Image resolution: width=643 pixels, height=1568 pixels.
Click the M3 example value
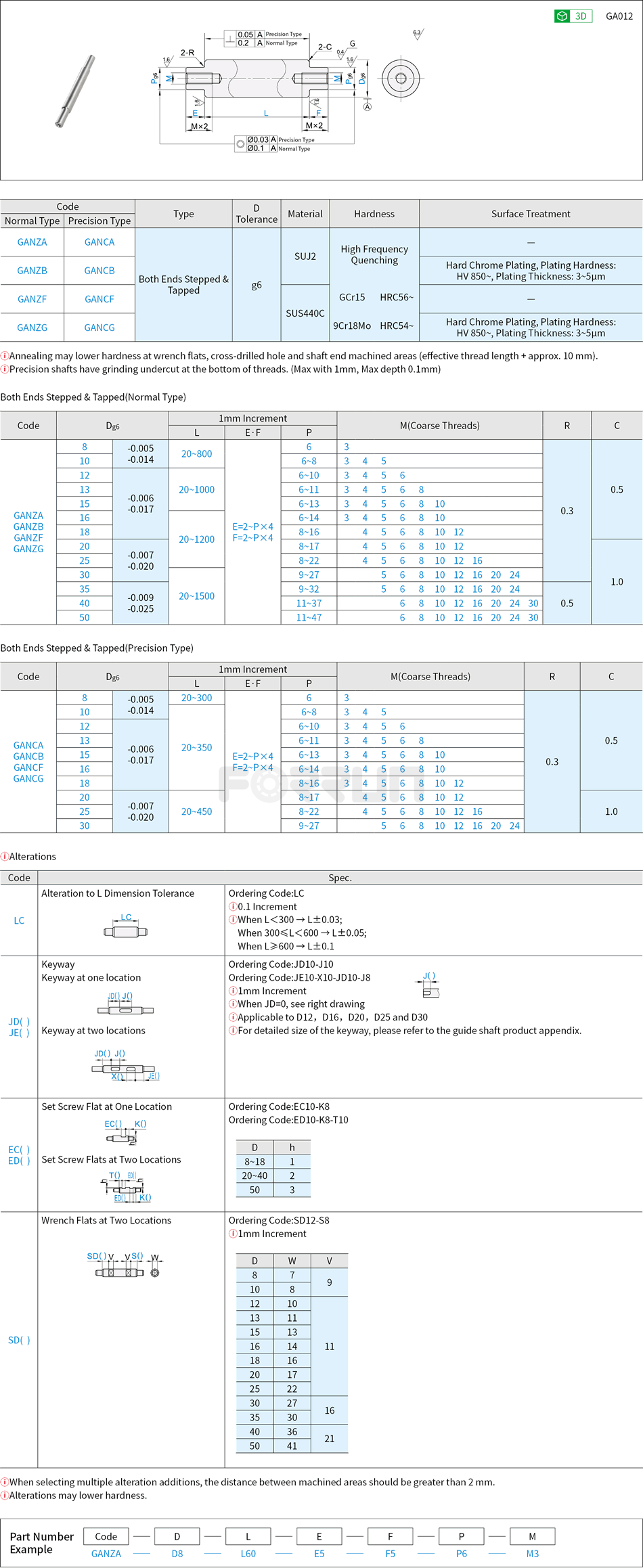point(533,1554)
